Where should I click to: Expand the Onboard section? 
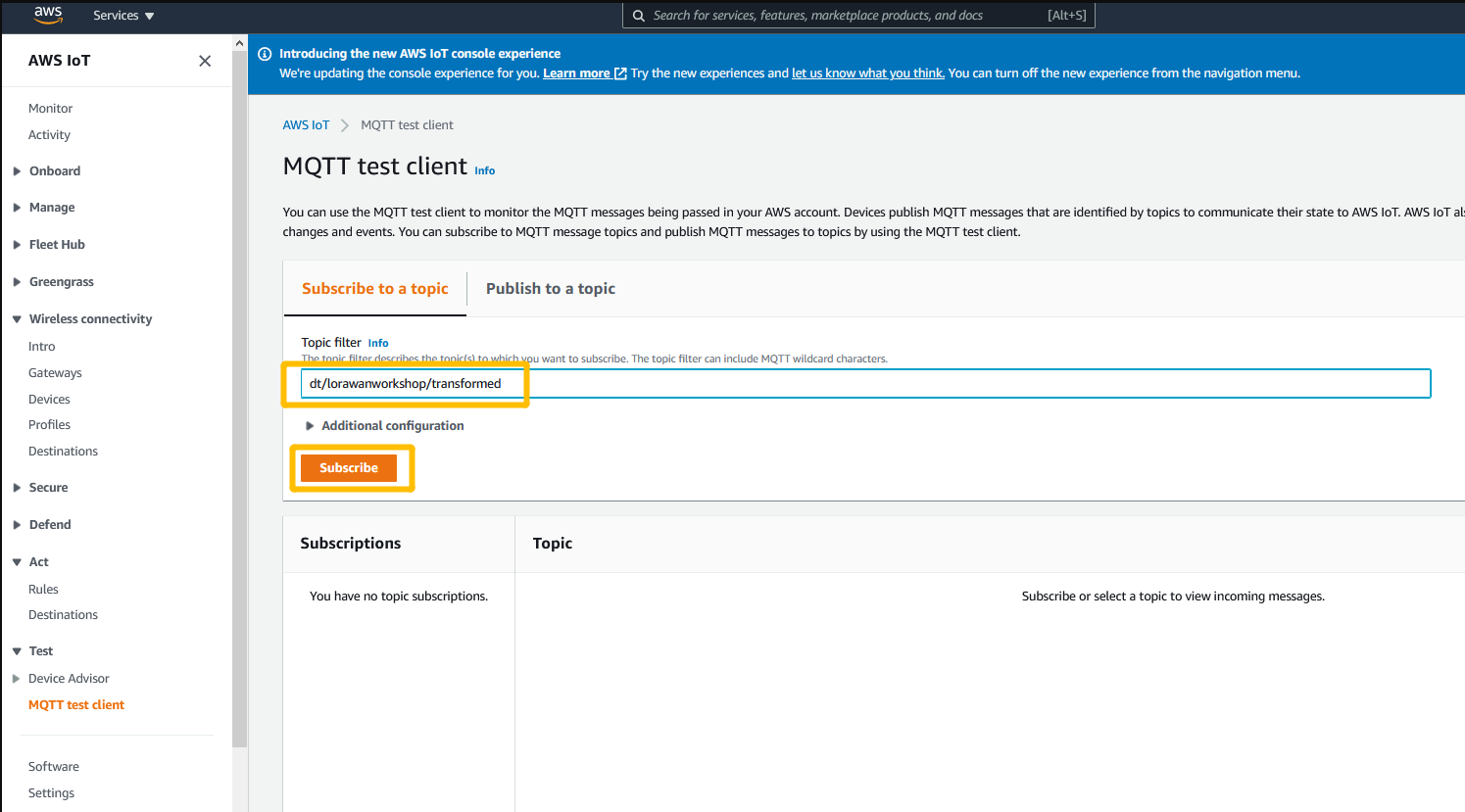[x=17, y=171]
